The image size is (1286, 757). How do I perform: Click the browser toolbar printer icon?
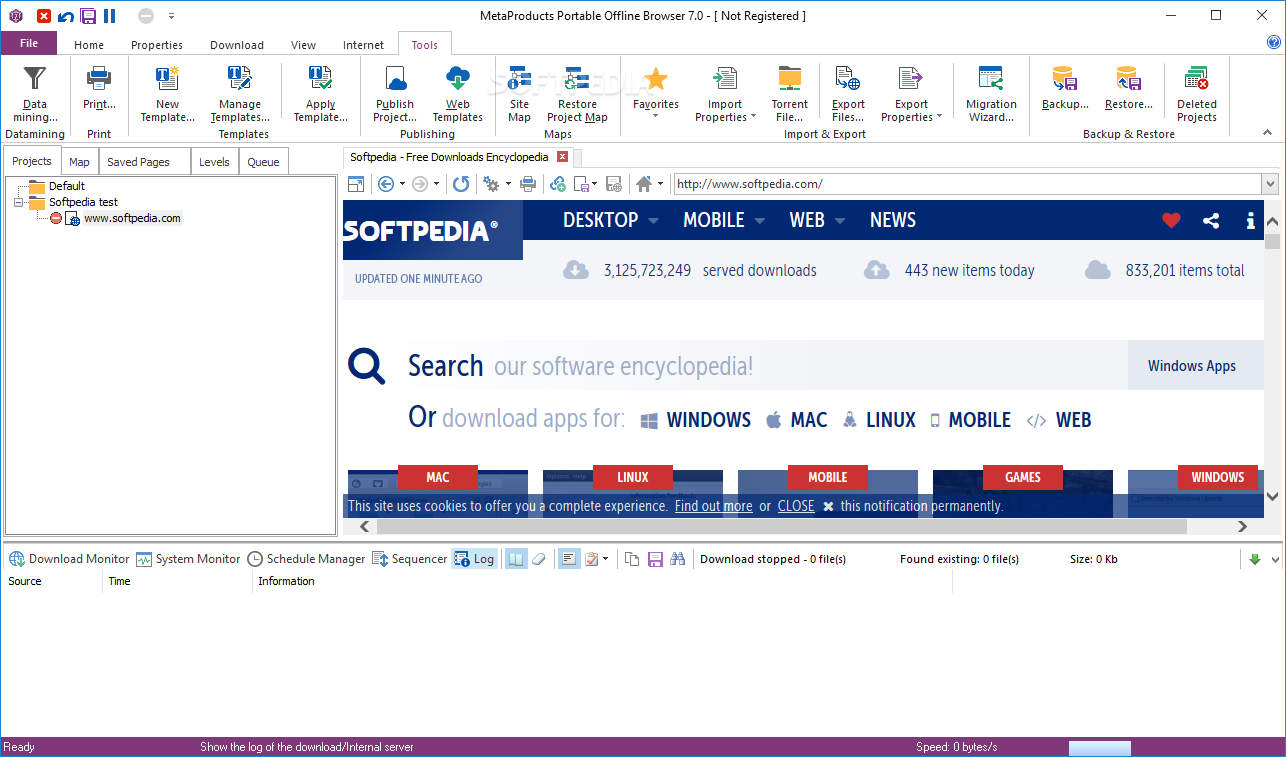[x=528, y=184]
